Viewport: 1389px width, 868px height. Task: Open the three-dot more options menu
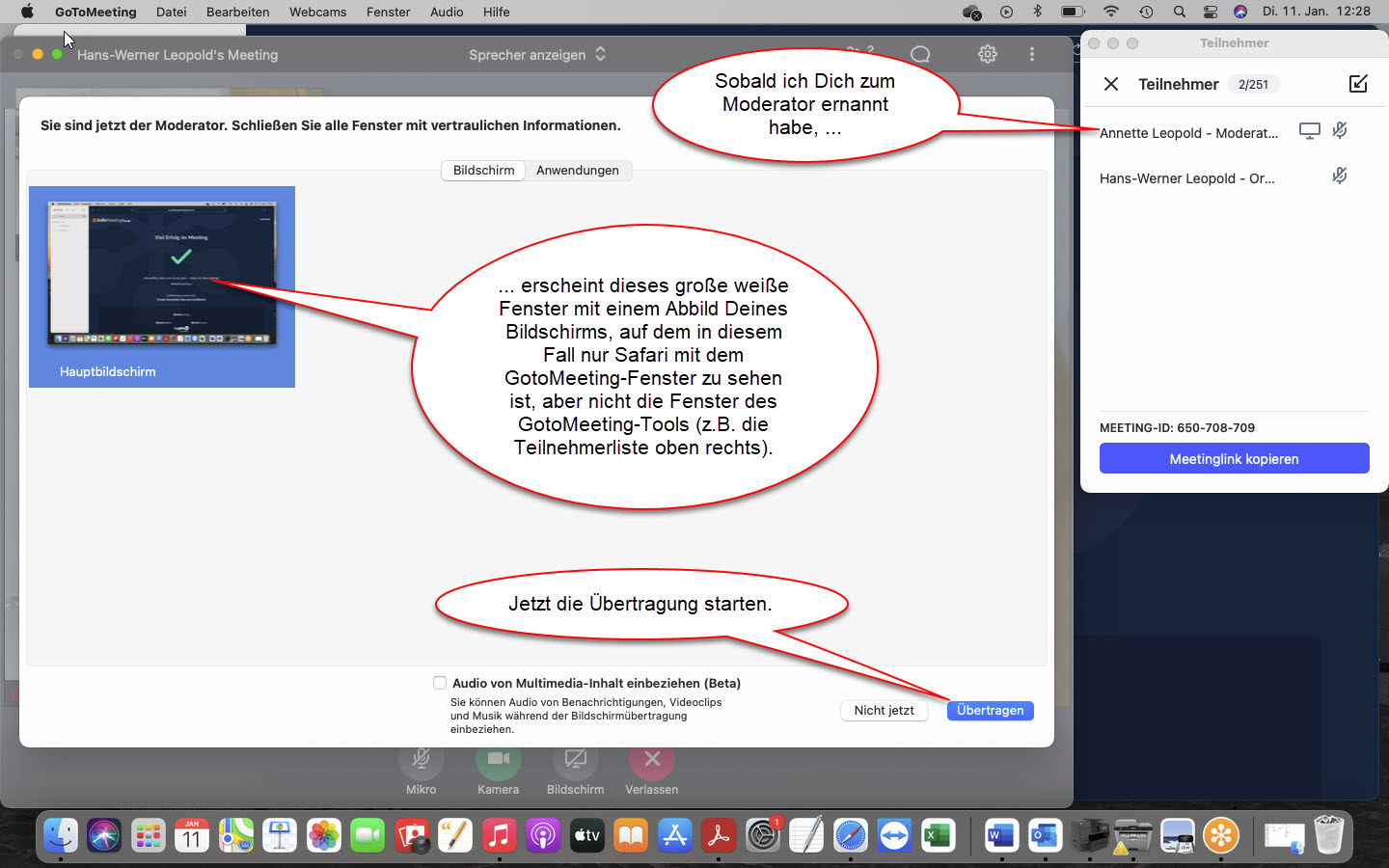(x=1032, y=54)
